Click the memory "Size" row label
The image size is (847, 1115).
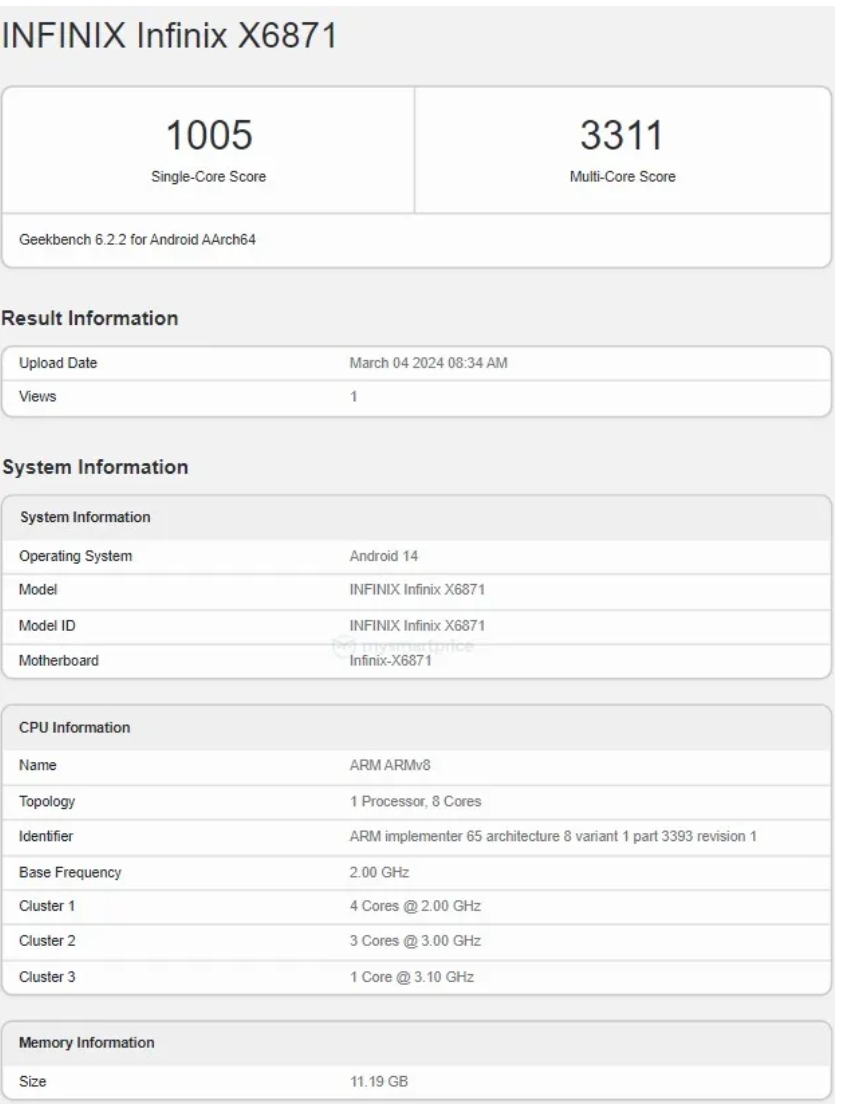tap(33, 1082)
